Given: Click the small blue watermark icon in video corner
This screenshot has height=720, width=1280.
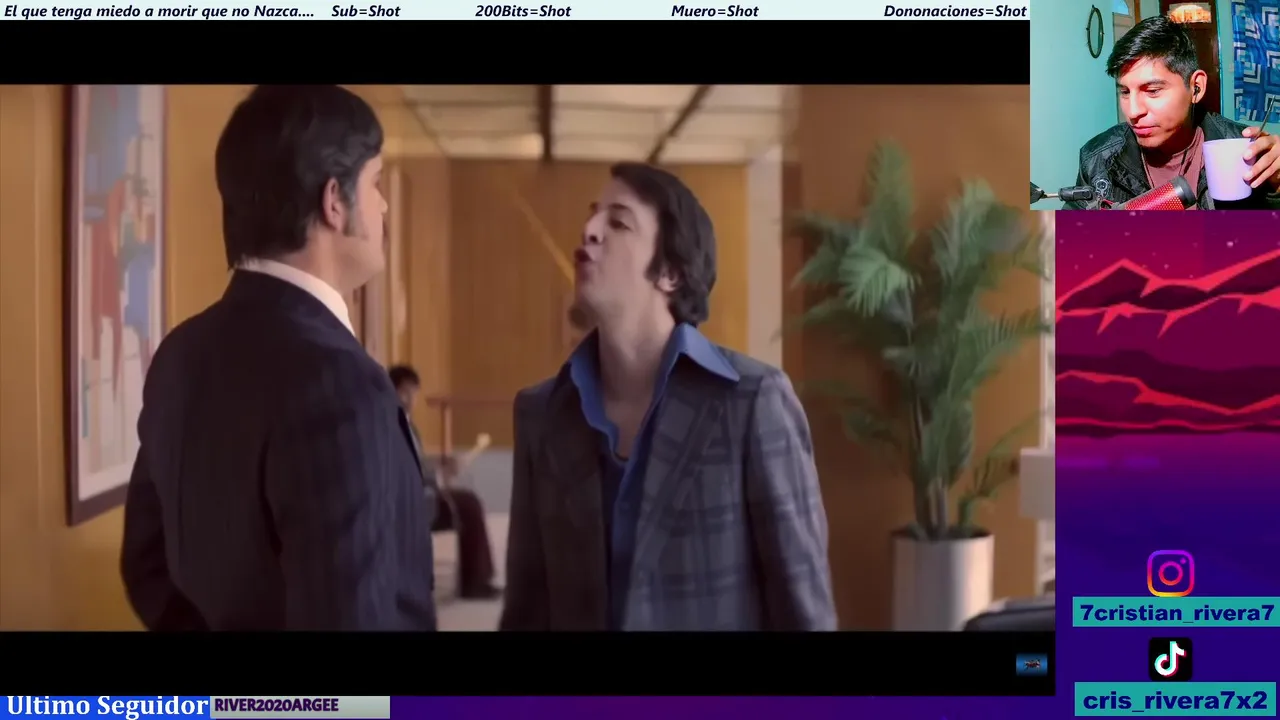Looking at the screenshot, I should [1031, 664].
